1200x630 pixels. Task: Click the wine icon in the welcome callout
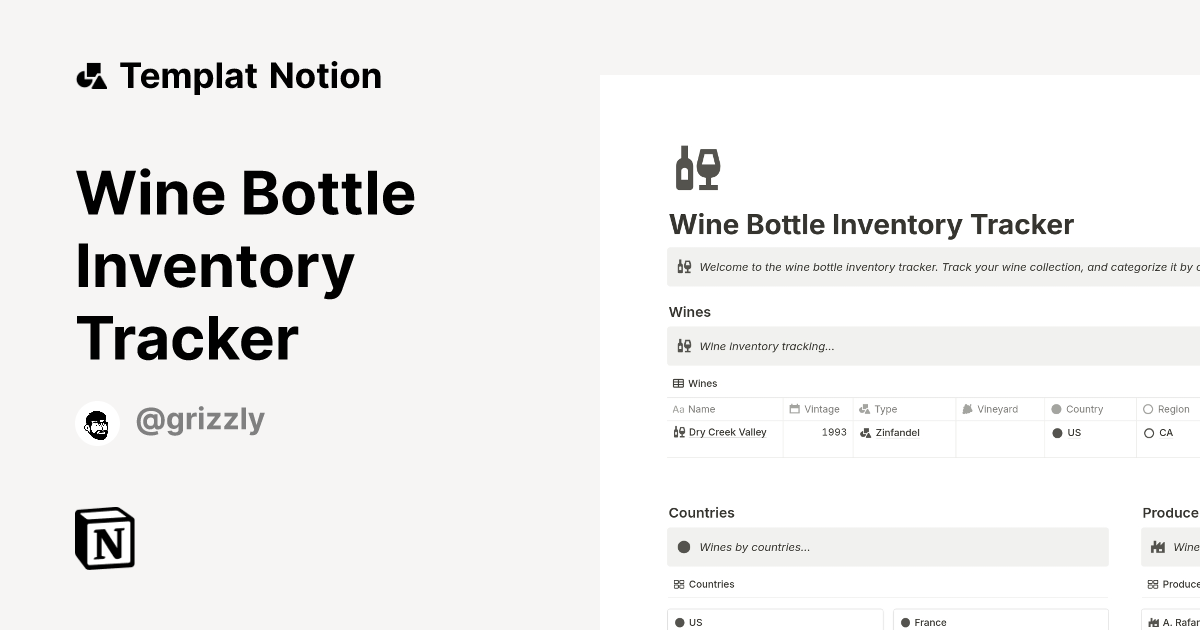(683, 266)
